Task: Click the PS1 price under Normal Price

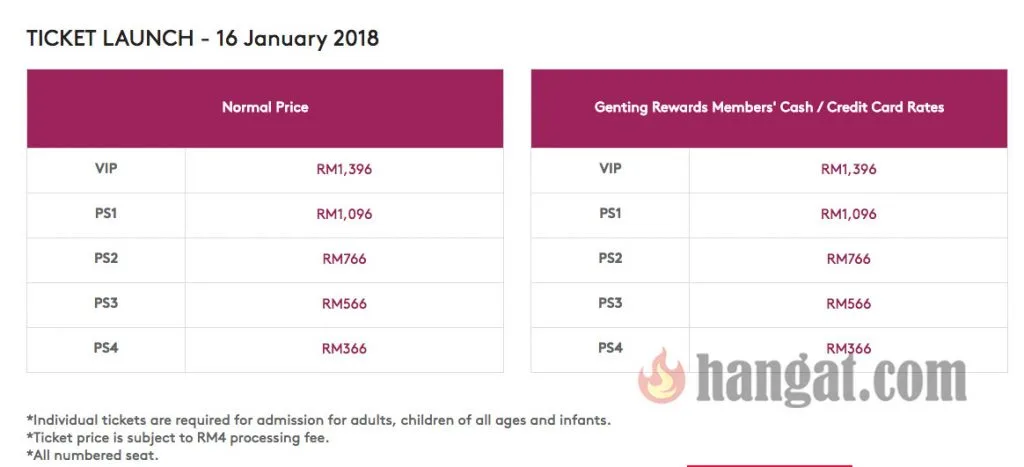Action: pos(344,214)
